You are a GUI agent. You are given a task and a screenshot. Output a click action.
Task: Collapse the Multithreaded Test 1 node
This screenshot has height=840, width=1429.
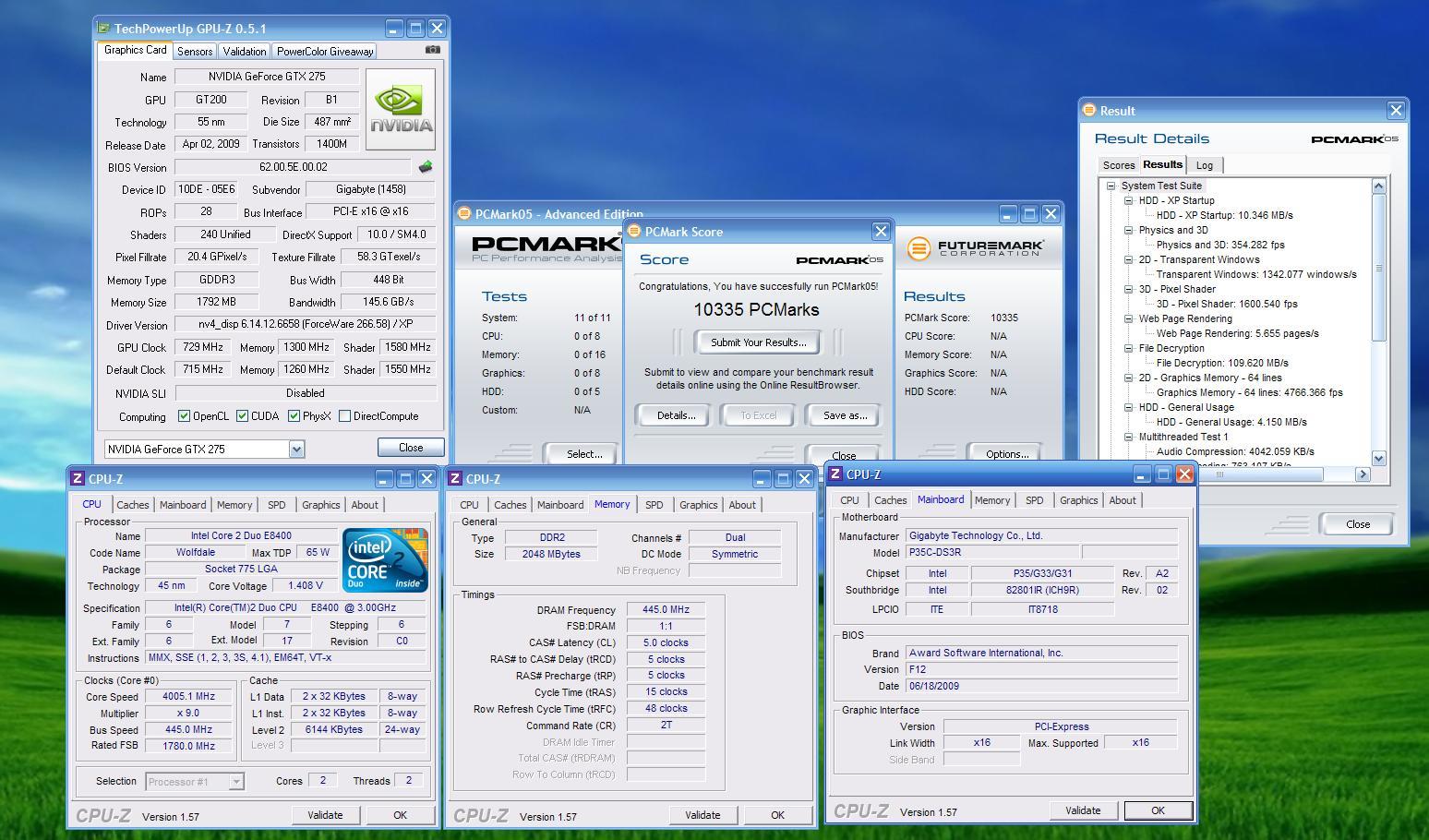click(x=1128, y=437)
